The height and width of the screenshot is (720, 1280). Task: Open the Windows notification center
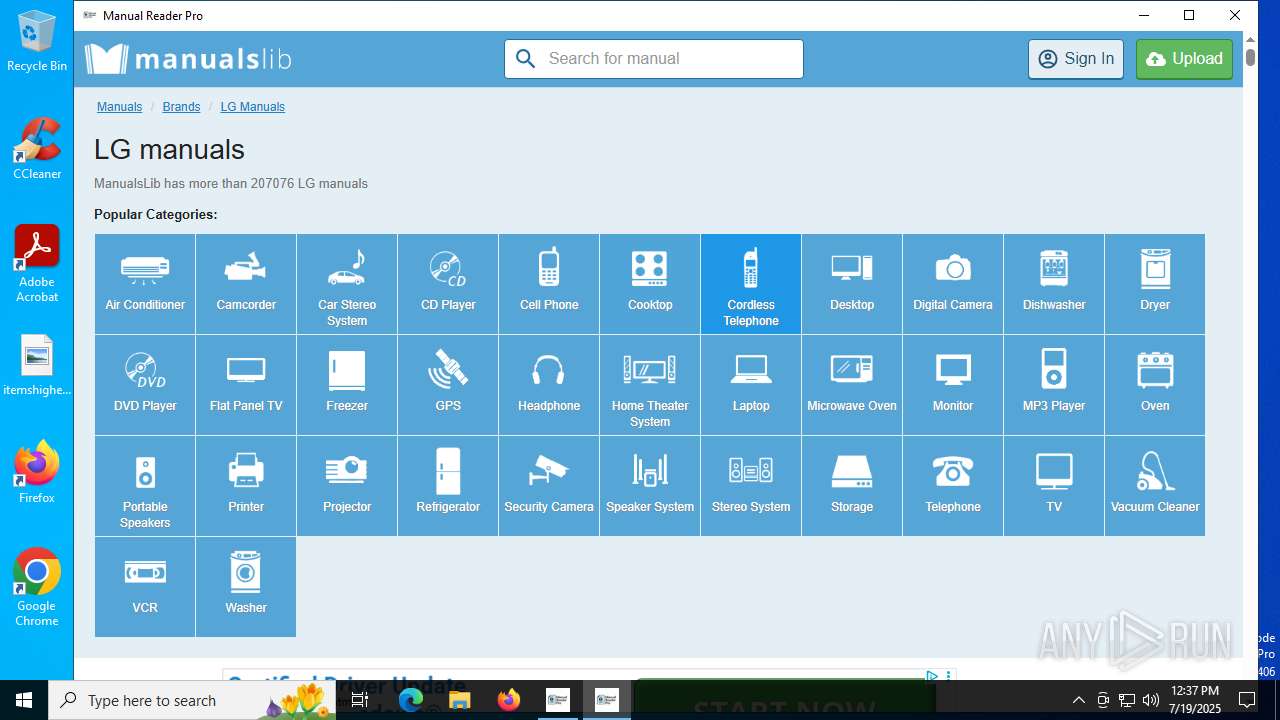click(1247, 700)
